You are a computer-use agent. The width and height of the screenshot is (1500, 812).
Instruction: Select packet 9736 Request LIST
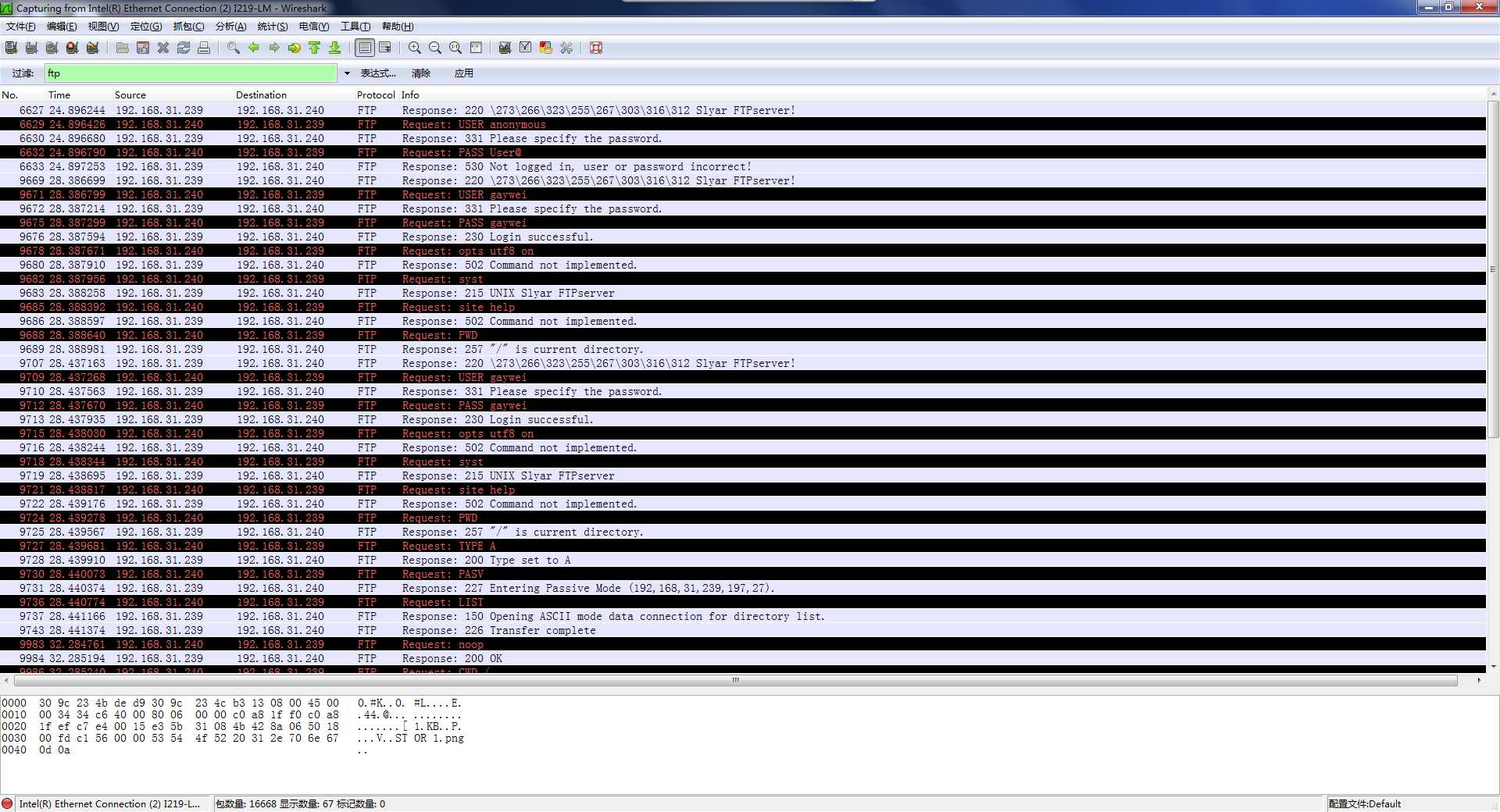pyautogui.click(x=743, y=602)
